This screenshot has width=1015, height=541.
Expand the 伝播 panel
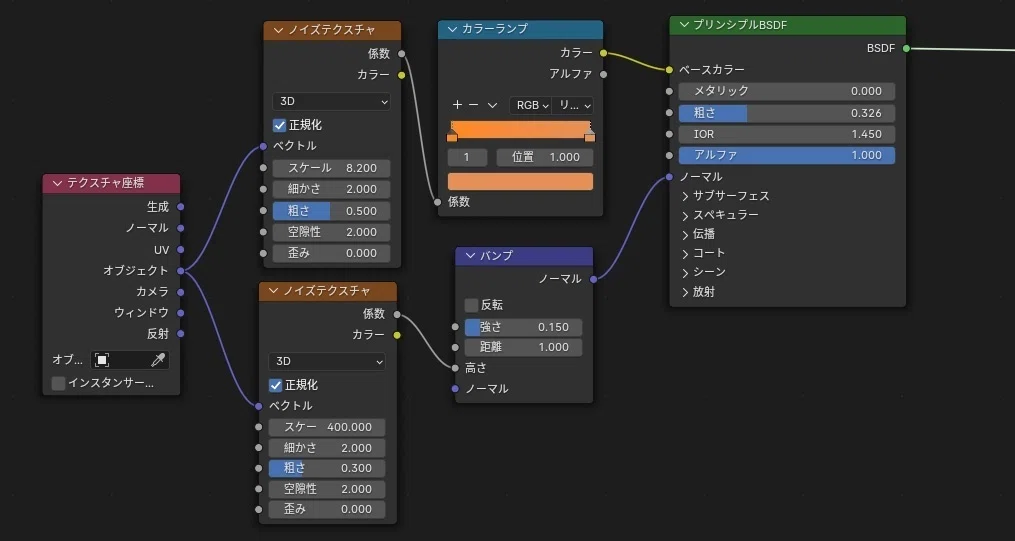(x=686, y=234)
